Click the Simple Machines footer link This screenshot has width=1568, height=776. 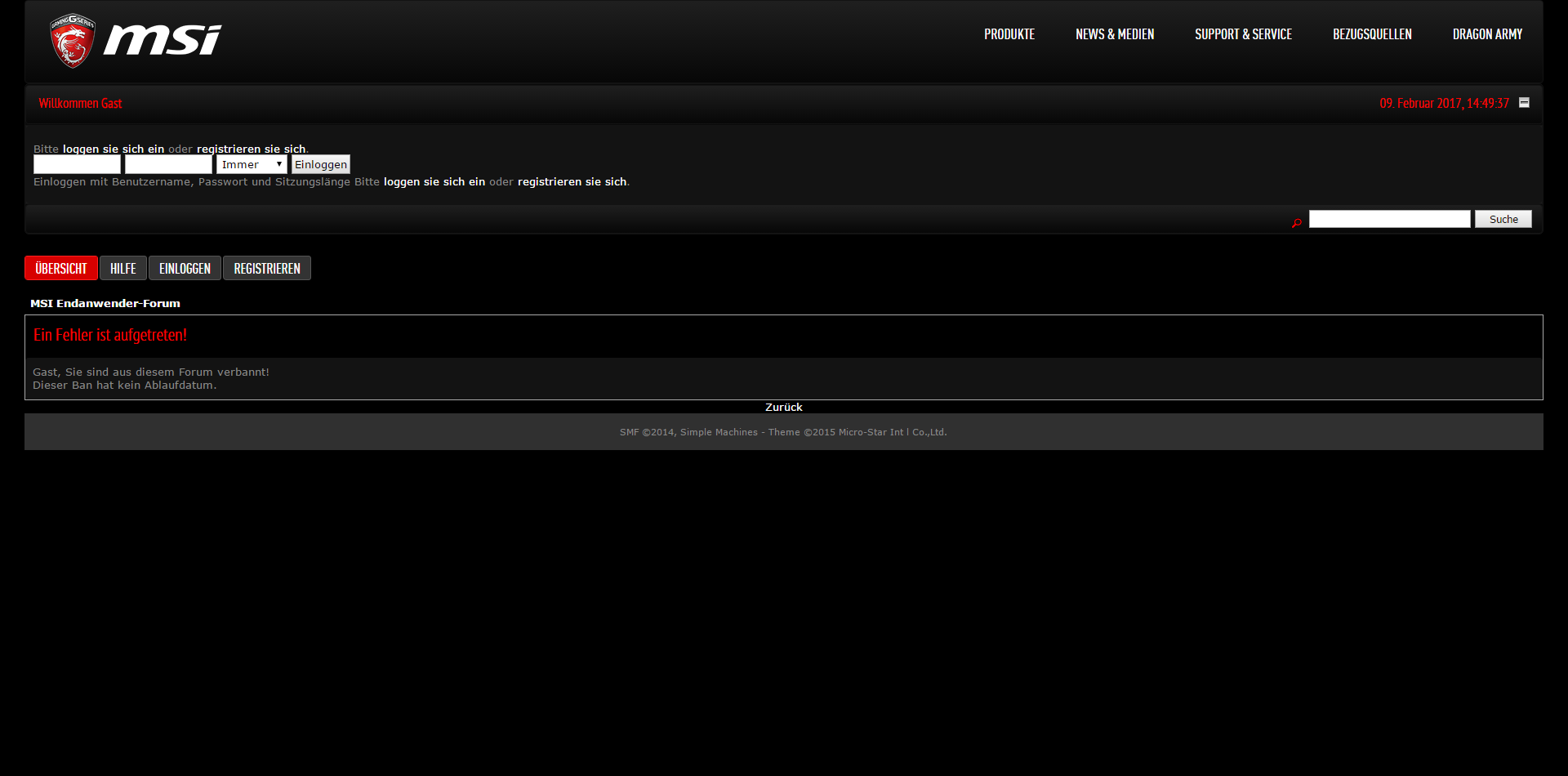(x=719, y=432)
